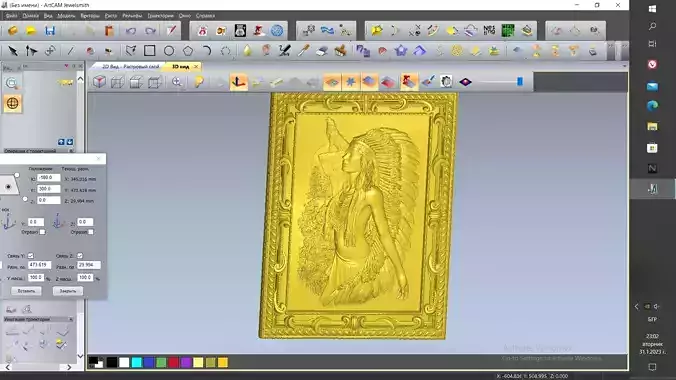The width and height of the screenshot is (676, 380).
Task: Click the Закрыть button
Action: coord(68,291)
